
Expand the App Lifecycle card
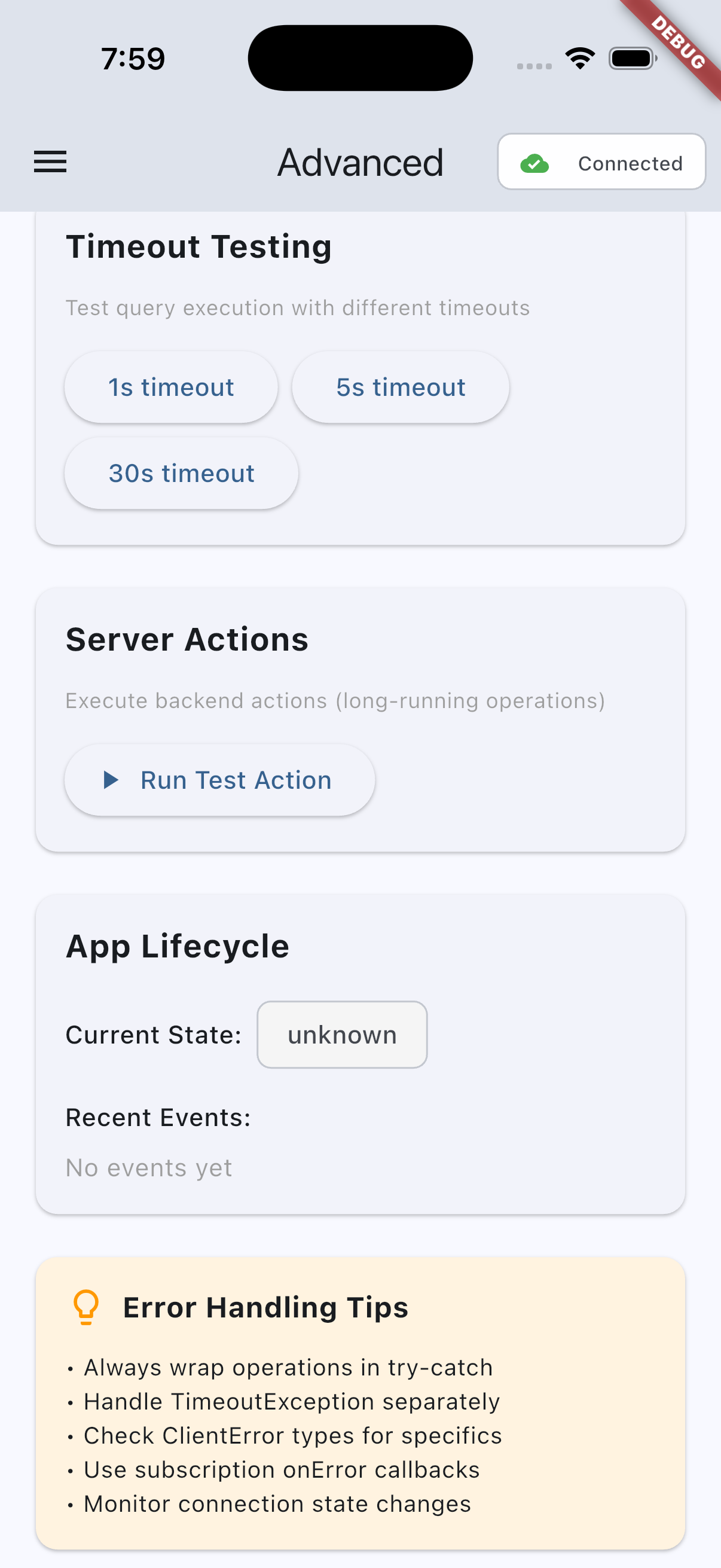coord(178,945)
